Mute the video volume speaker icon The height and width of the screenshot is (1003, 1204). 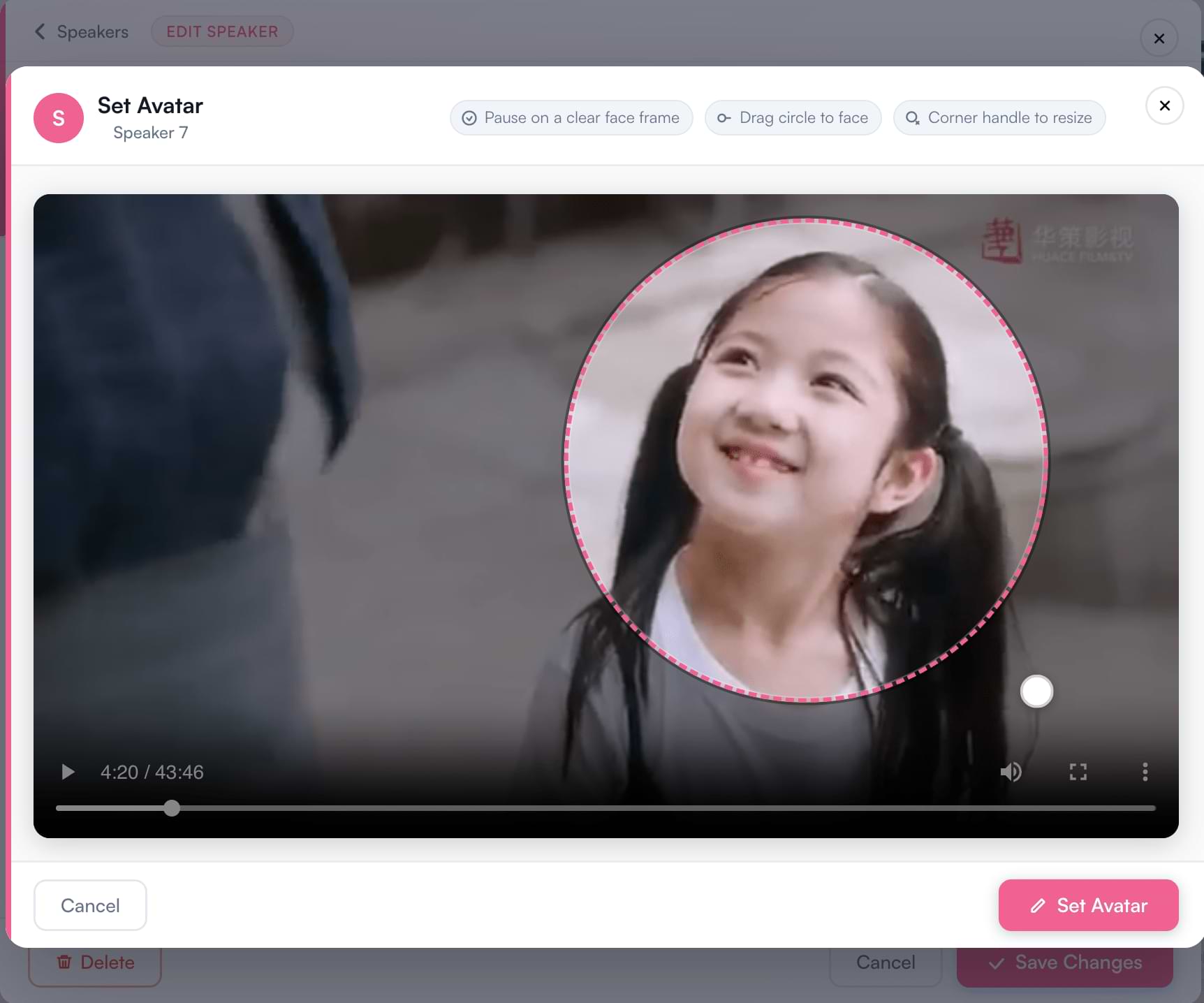(1011, 772)
